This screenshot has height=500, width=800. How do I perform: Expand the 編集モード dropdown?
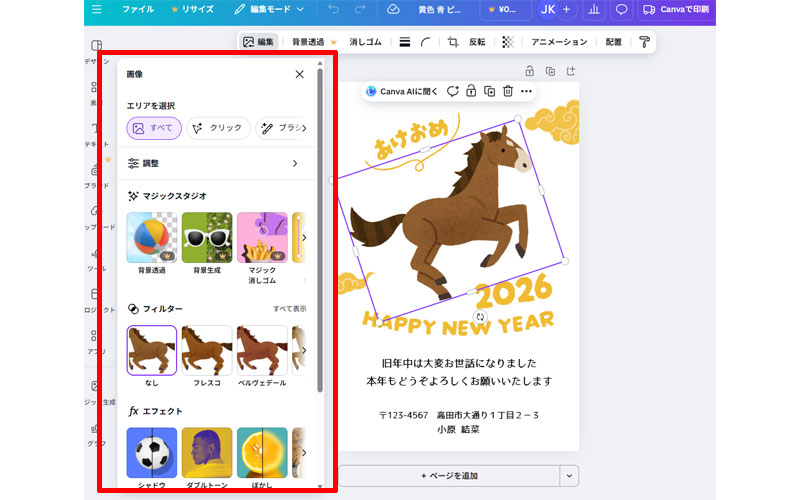point(268,9)
